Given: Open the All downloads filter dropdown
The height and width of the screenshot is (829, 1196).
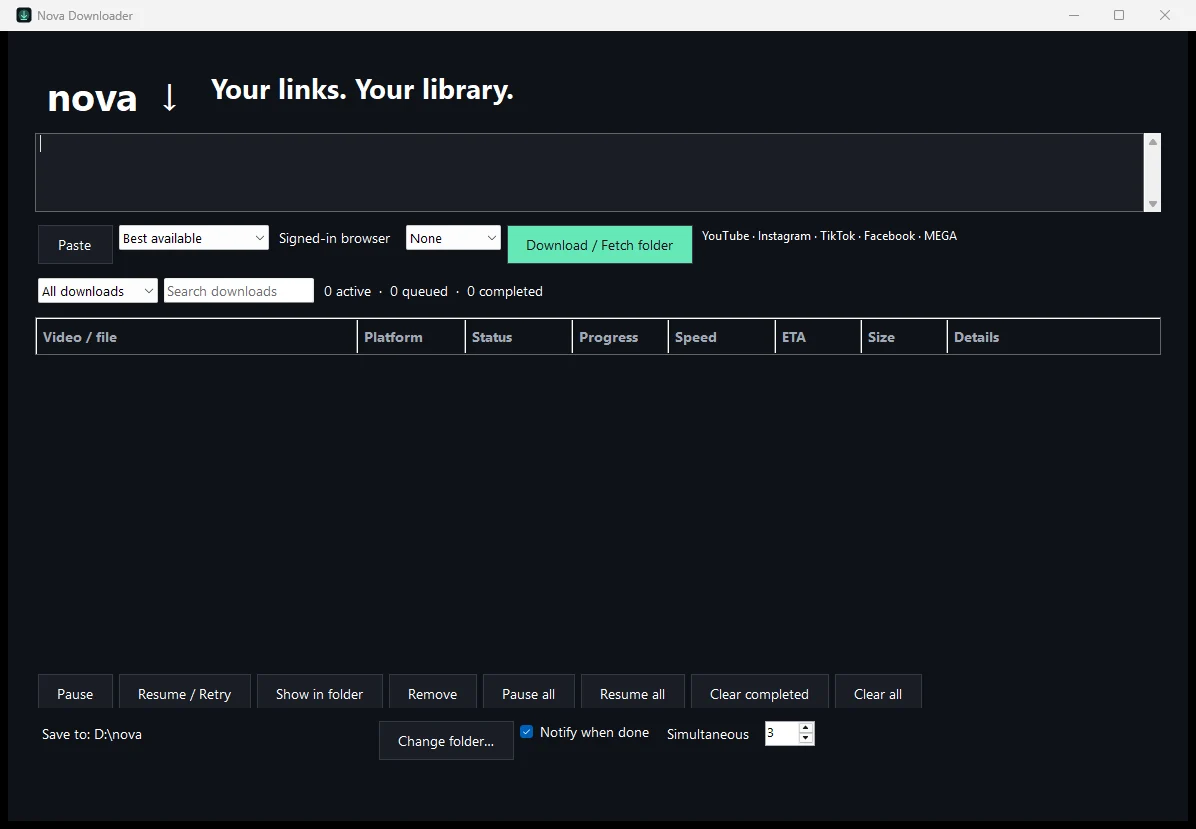Looking at the screenshot, I should coord(98,291).
